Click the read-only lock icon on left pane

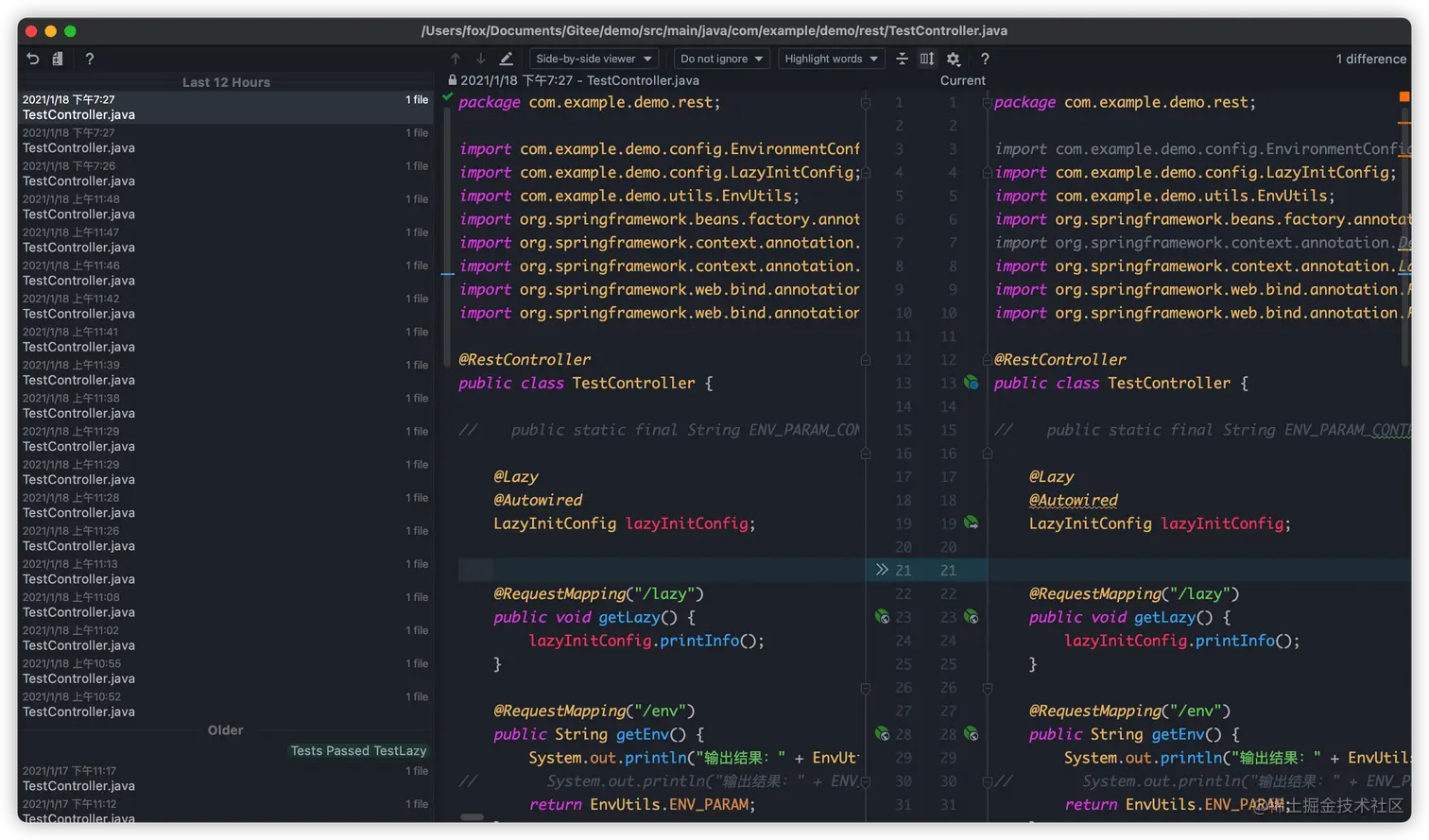(453, 81)
